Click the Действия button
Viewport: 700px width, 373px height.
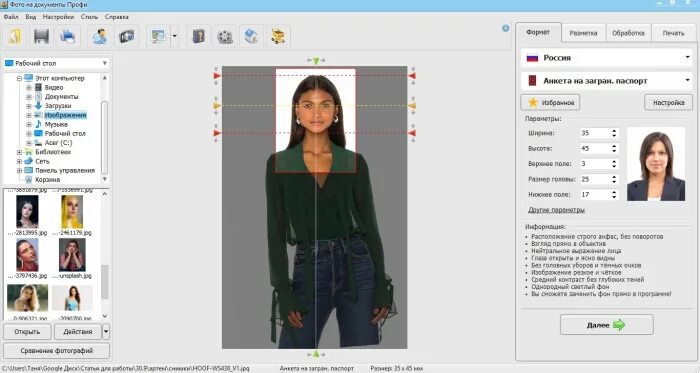78,332
